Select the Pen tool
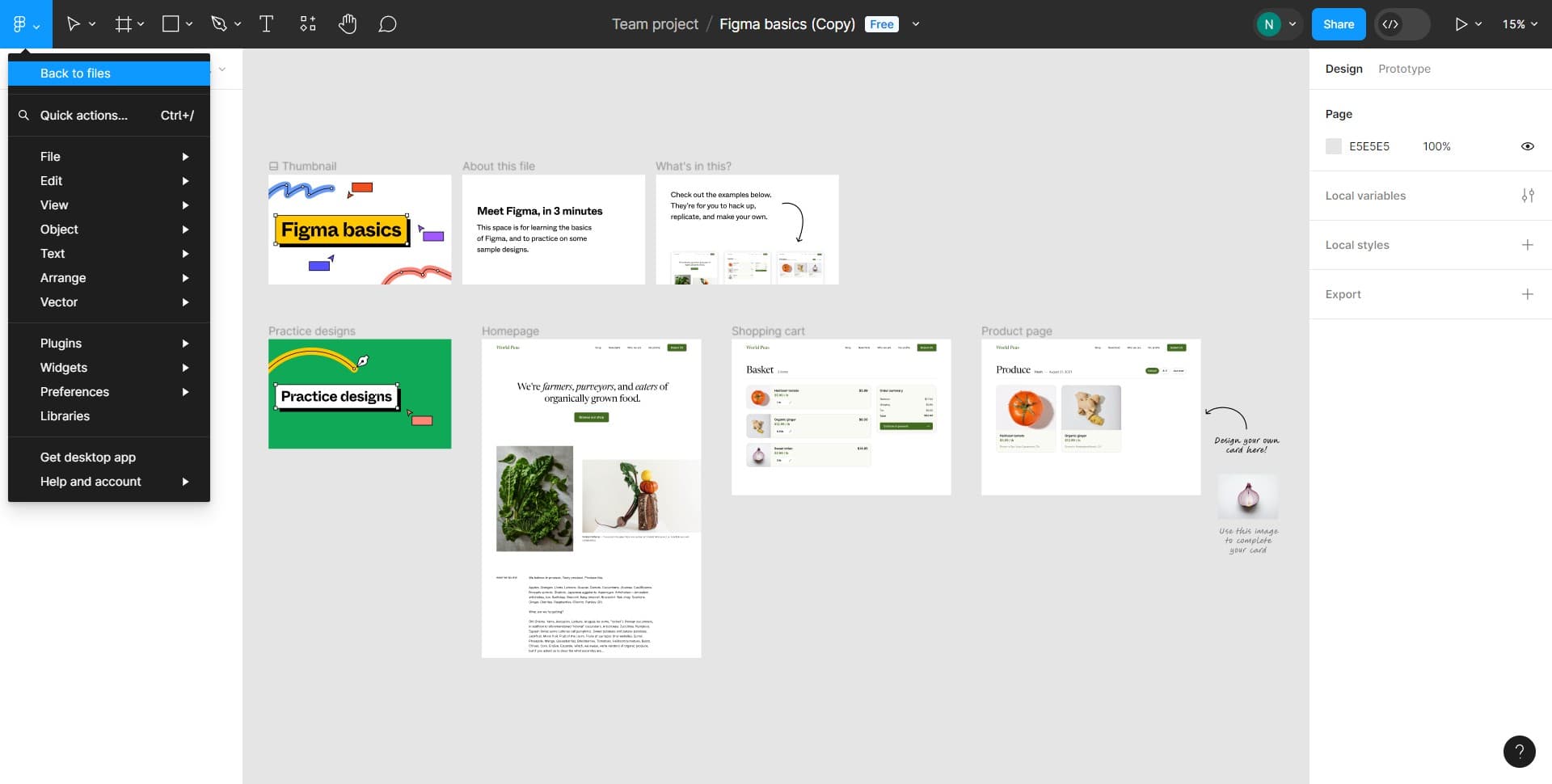 (x=217, y=23)
